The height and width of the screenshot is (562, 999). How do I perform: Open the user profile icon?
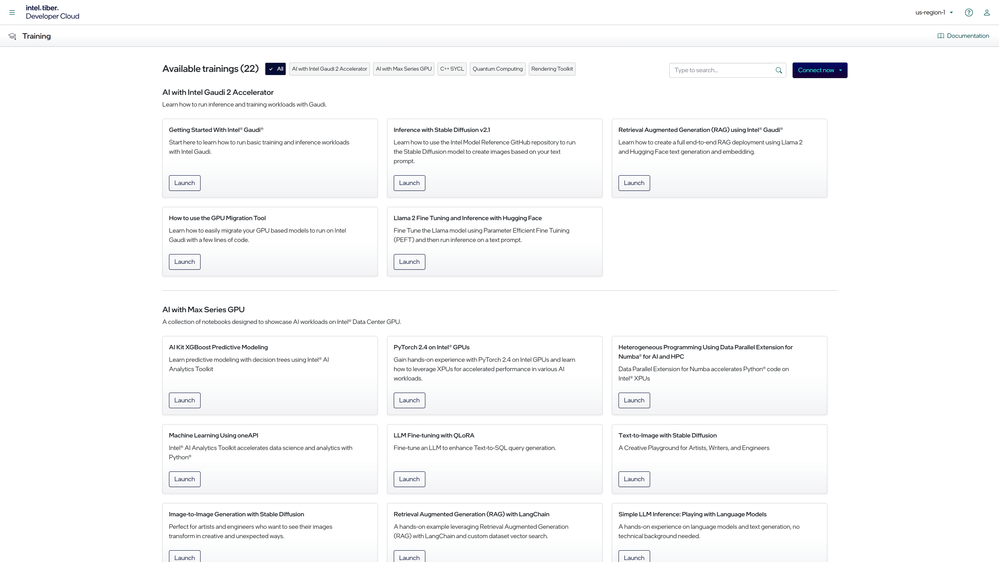click(987, 13)
